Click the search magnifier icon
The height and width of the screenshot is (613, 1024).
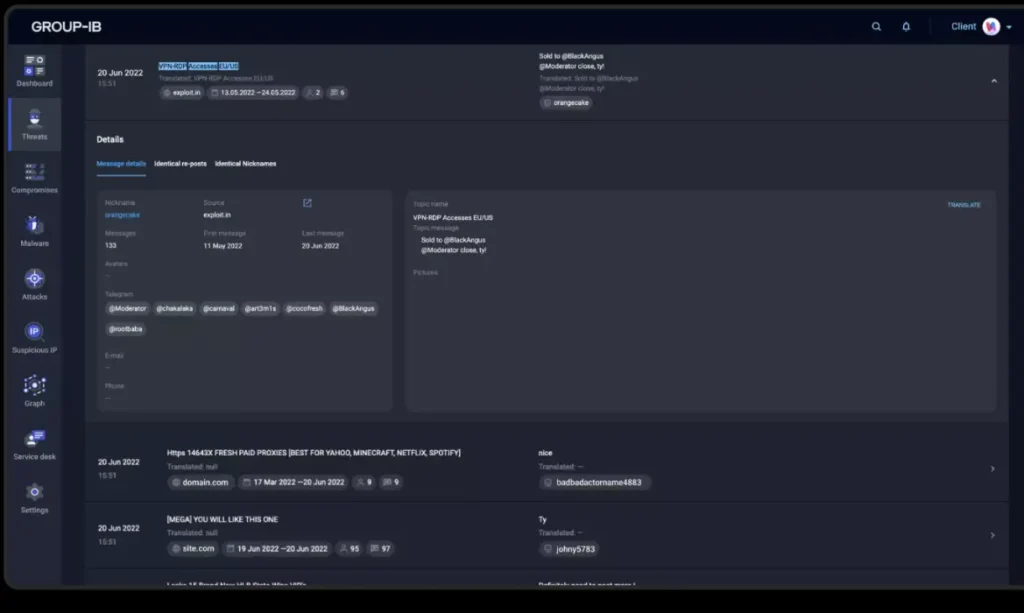click(x=876, y=27)
